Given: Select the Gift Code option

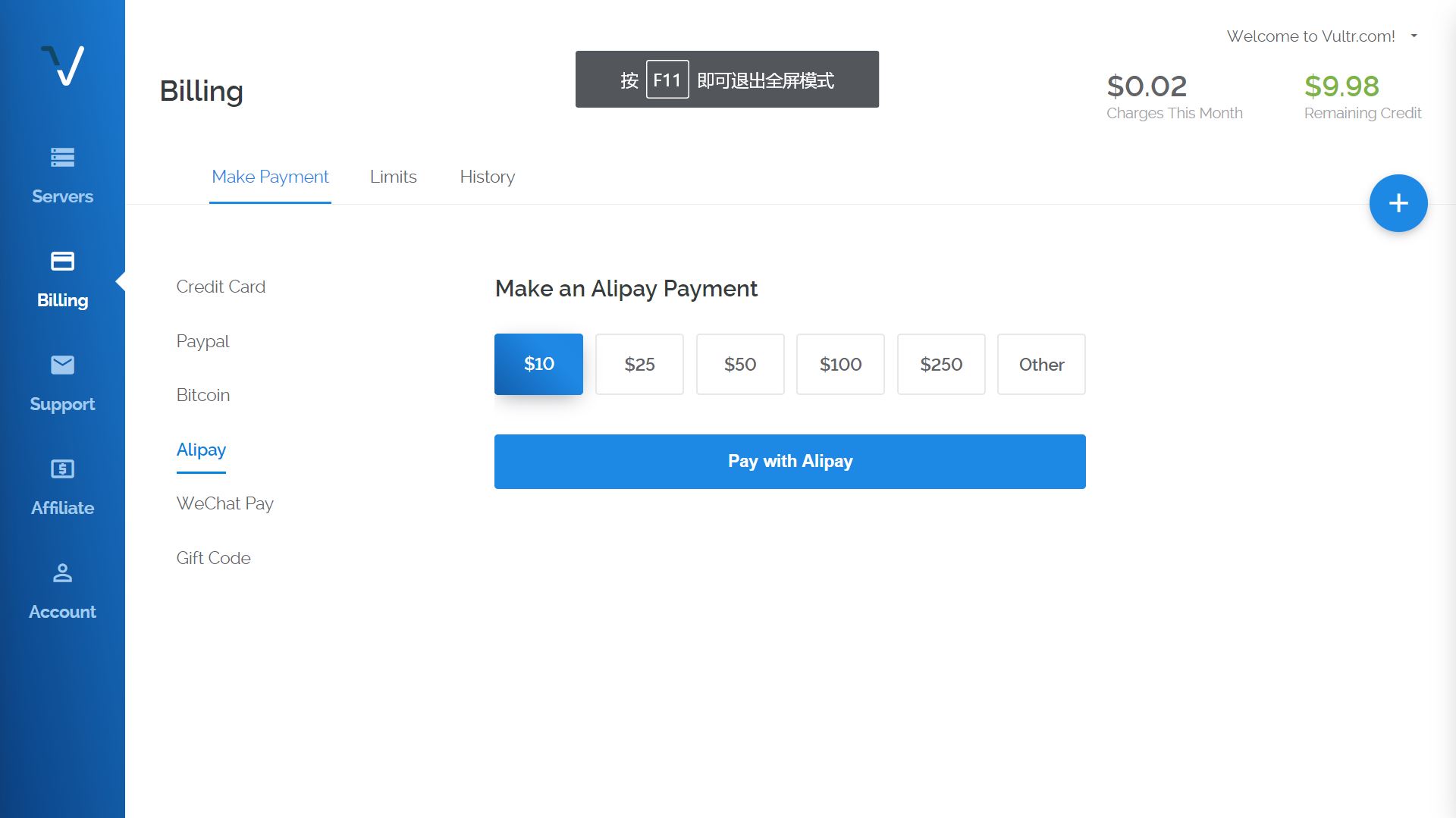Looking at the screenshot, I should coord(213,558).
